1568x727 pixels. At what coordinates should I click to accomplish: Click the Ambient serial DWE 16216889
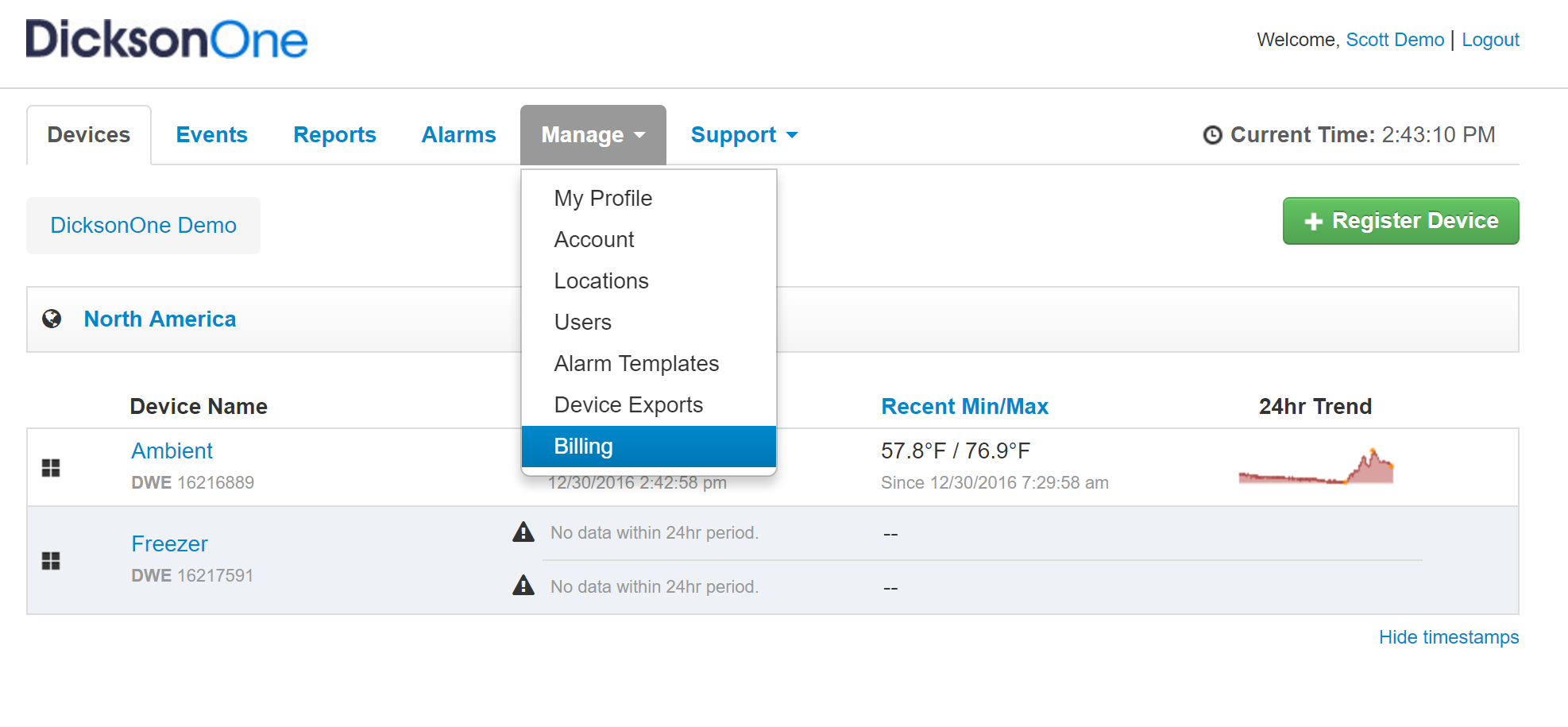(x=193, y=483)
